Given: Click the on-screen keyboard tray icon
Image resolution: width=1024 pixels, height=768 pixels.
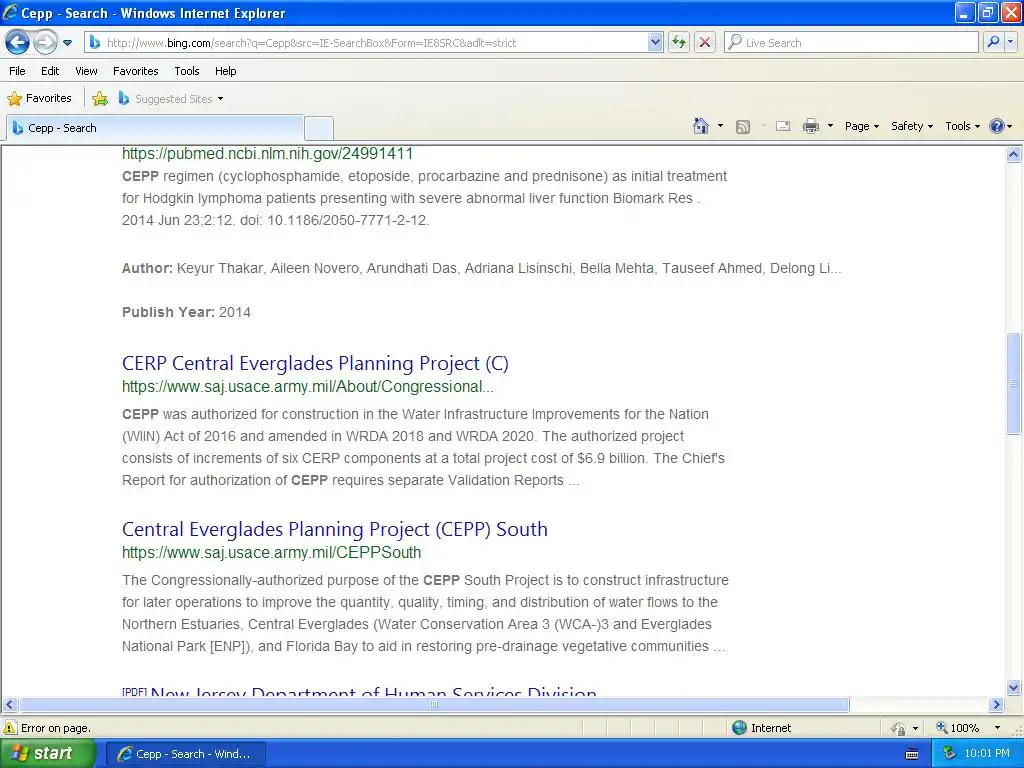Looking at the screenshot, I should (912, 754).
